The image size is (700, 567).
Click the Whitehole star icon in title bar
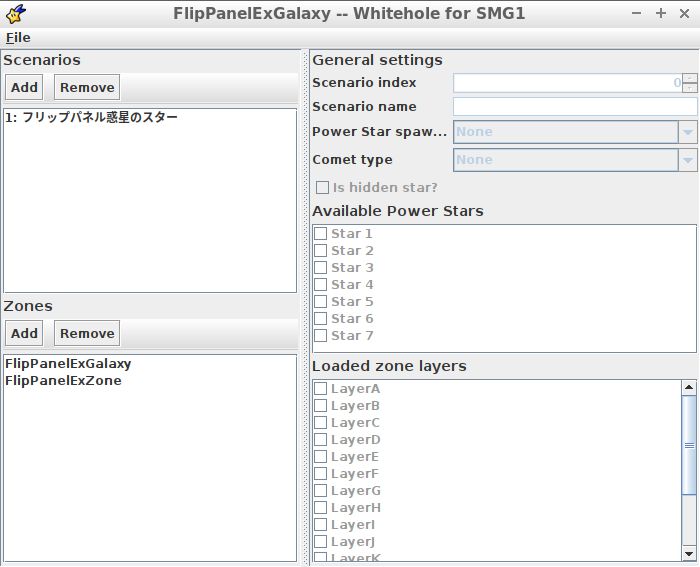[x=16, y=14]
